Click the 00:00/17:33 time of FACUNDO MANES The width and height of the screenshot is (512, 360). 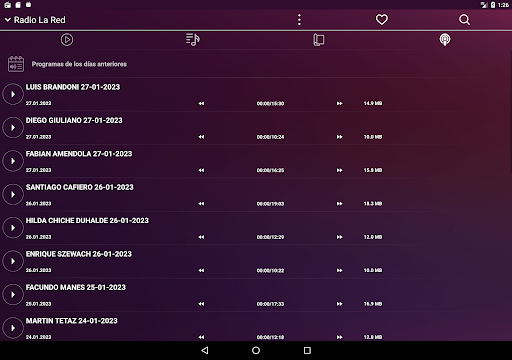coord(270,304)
